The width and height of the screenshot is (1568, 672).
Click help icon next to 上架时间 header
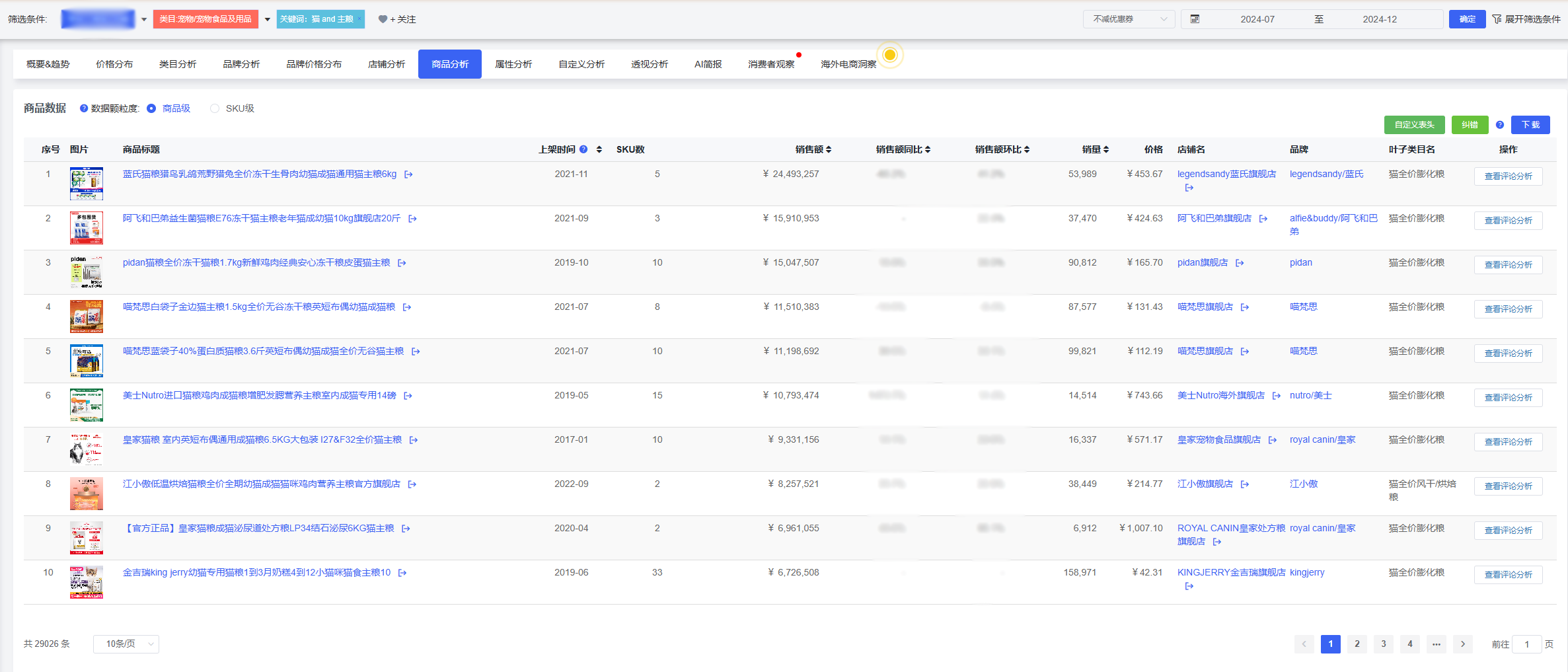click(583, 149)
